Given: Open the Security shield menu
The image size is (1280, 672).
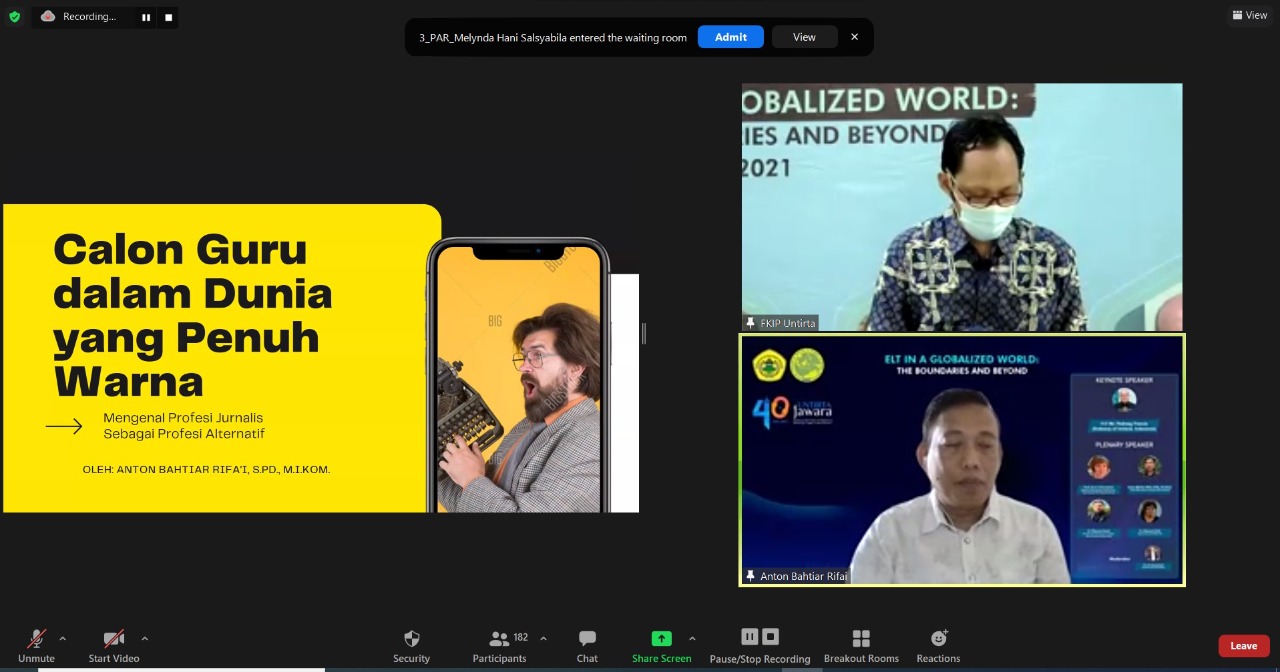Looking at the screenshot, I should coord(411,646).
